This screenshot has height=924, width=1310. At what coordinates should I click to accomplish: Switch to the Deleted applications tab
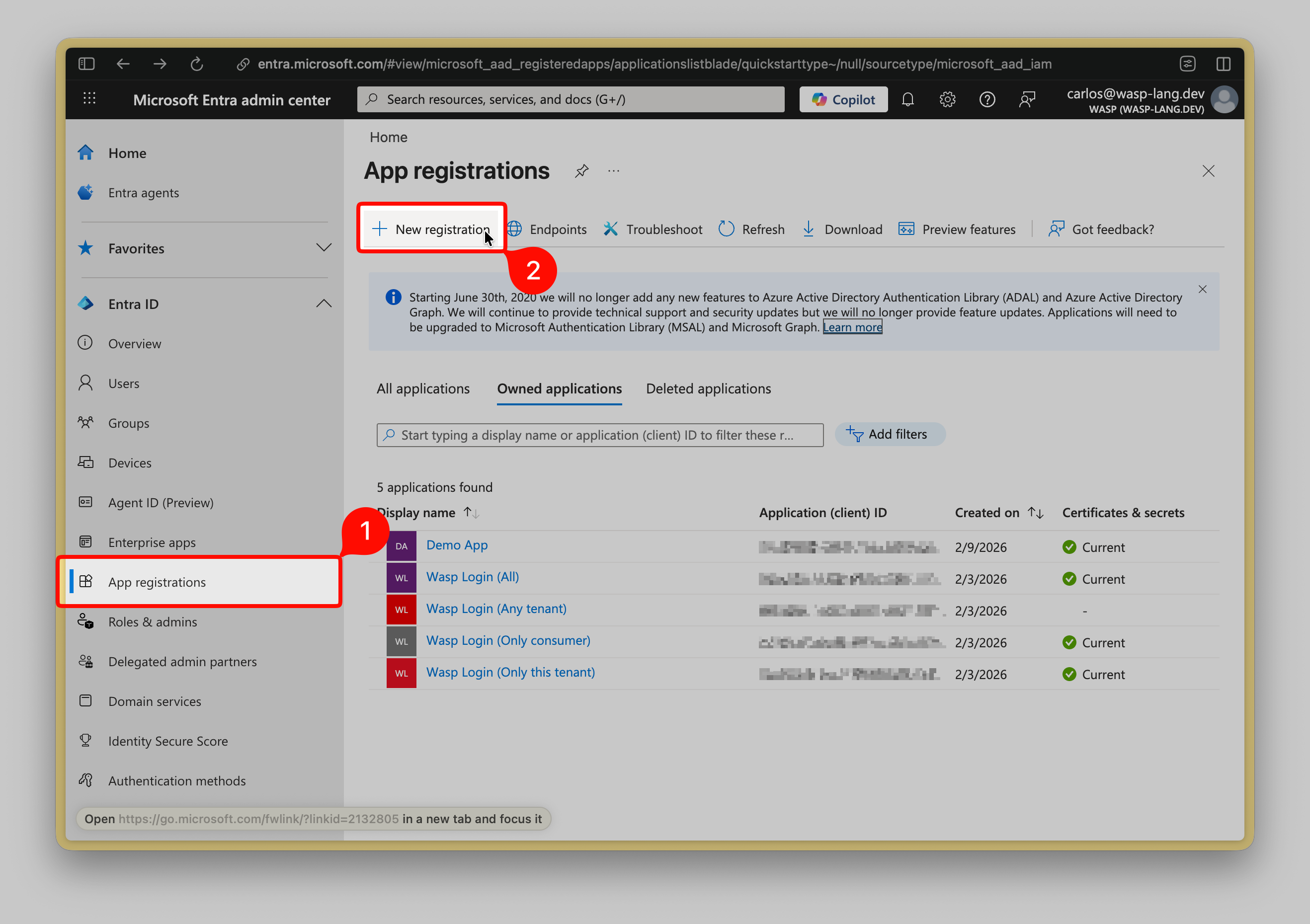[709, 388]
